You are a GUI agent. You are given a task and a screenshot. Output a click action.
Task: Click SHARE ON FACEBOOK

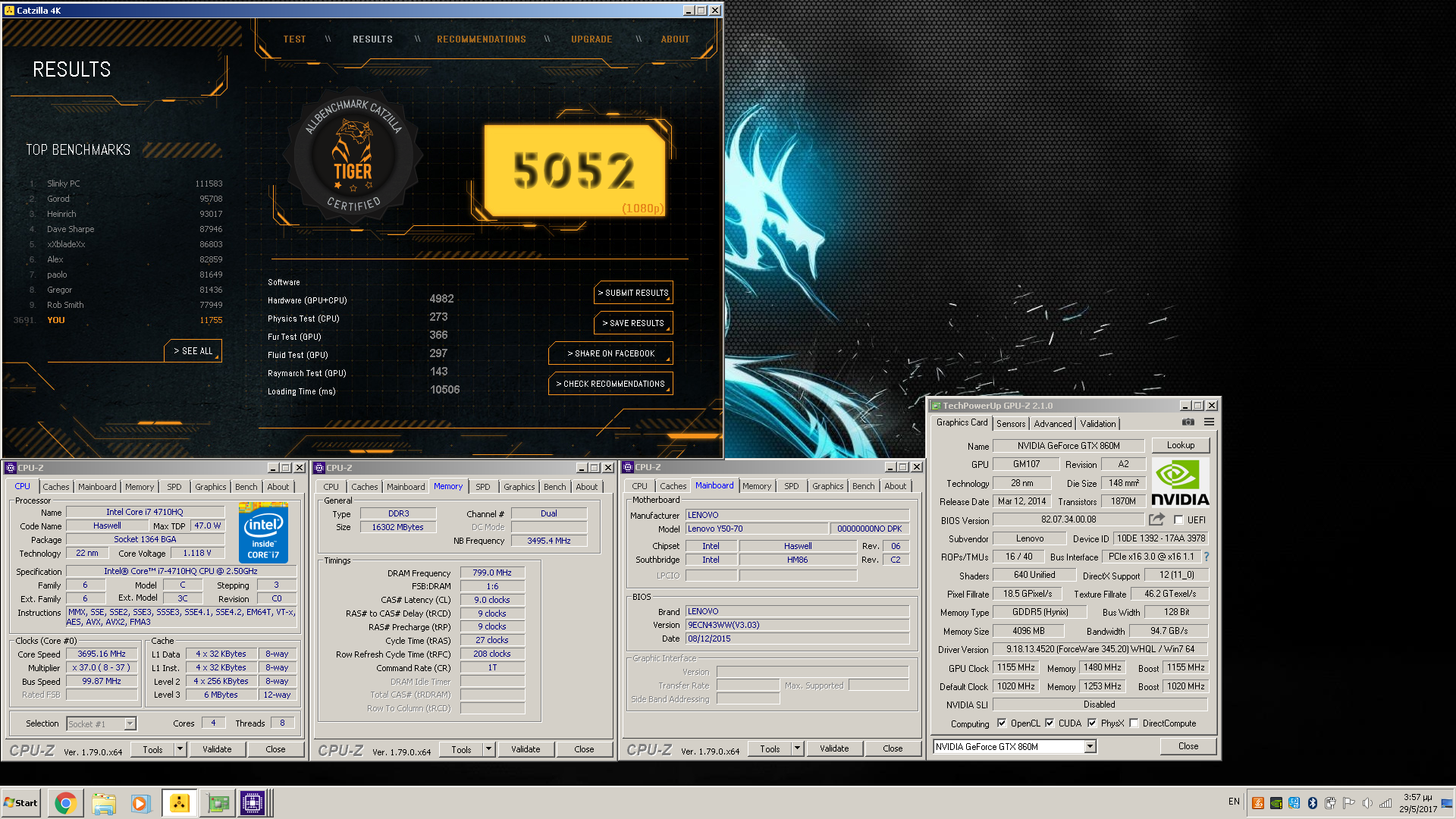click(610, 353)
